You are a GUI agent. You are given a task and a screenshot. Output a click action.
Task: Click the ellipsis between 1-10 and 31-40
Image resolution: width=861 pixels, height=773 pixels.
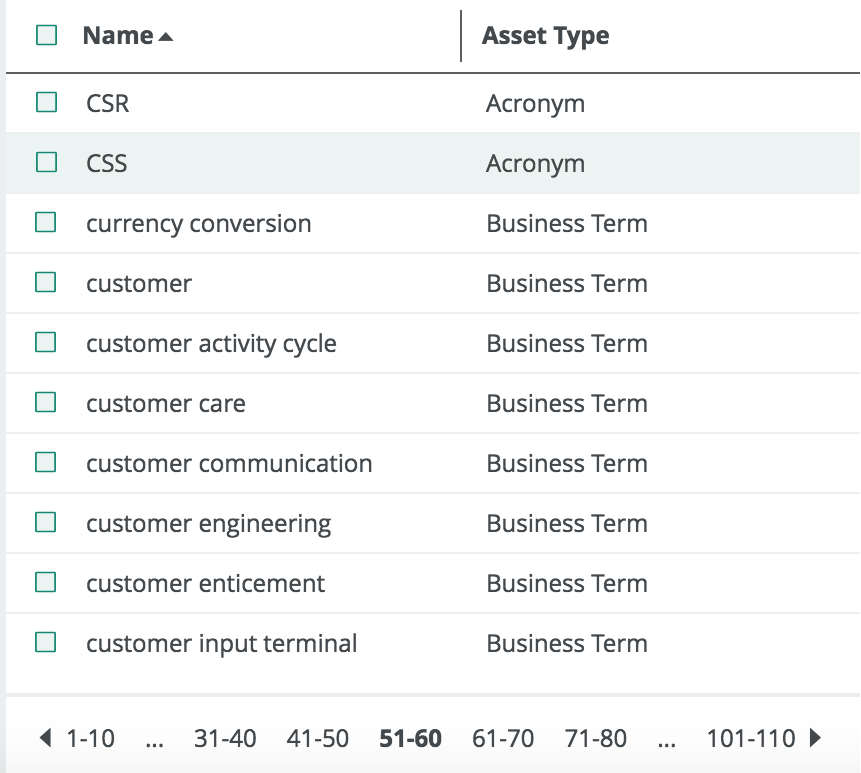point(155,738)
